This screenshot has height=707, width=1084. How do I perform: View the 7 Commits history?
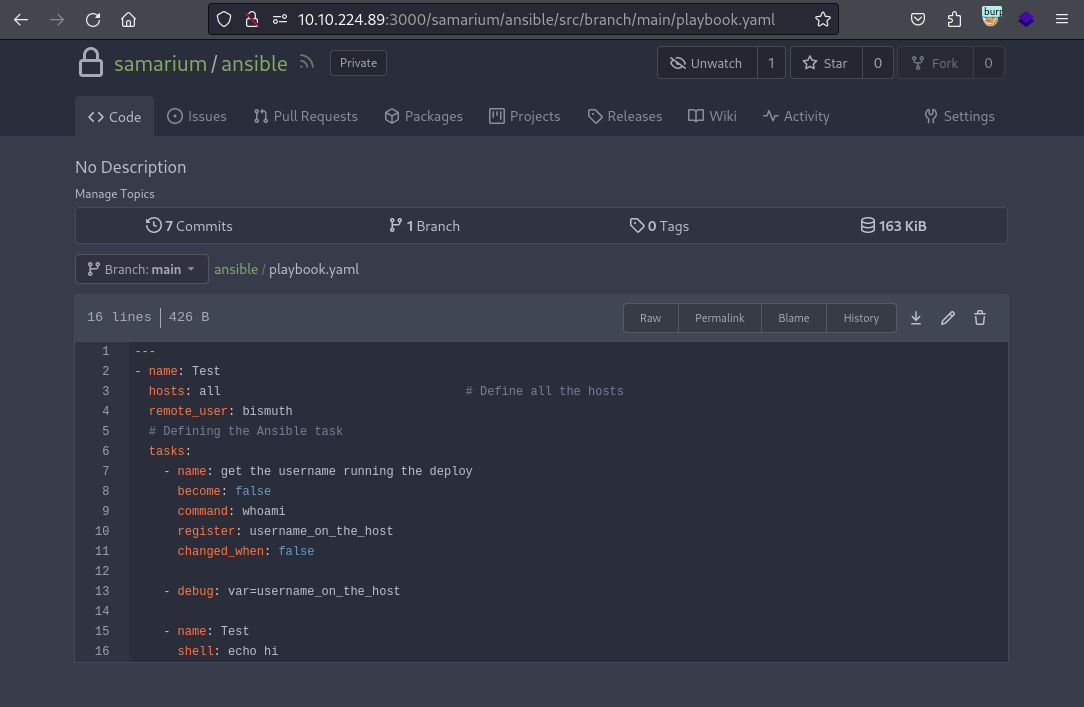coord(189,226)
